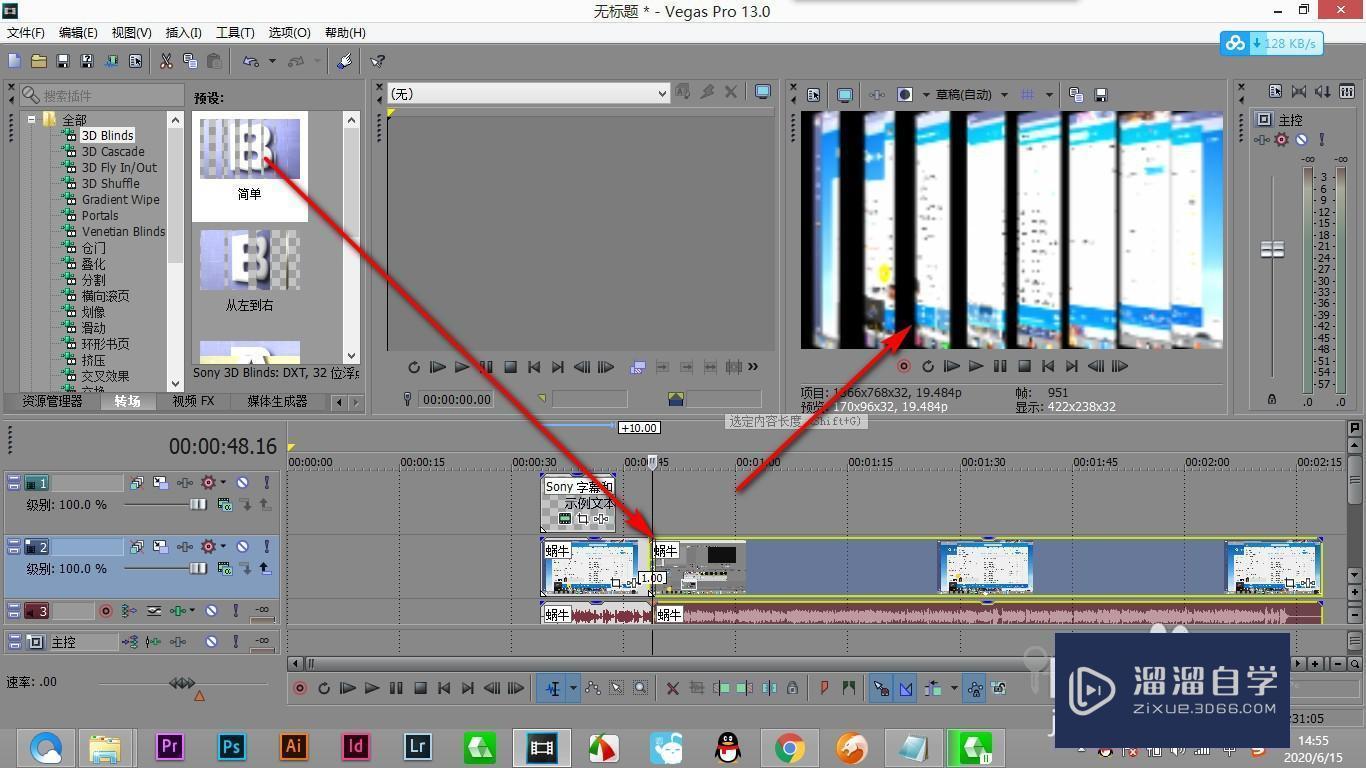Open a project with the folder icon

click(39, 61)
